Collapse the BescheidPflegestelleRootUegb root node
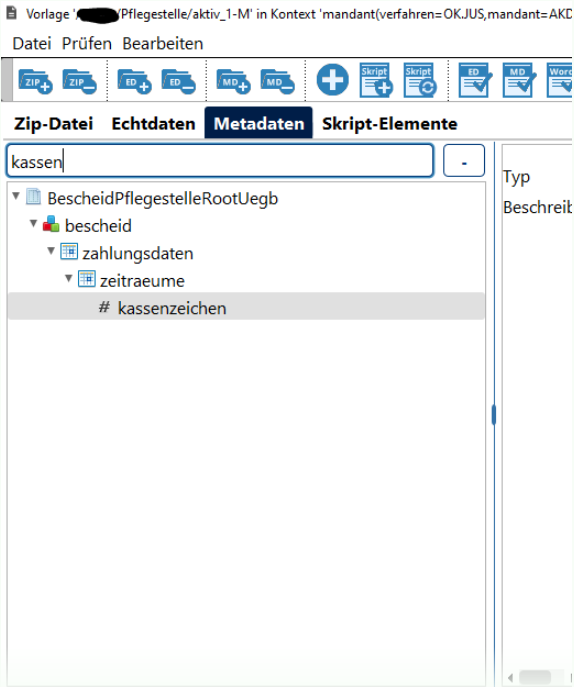 pyautogui.click(x=16, y=196)
